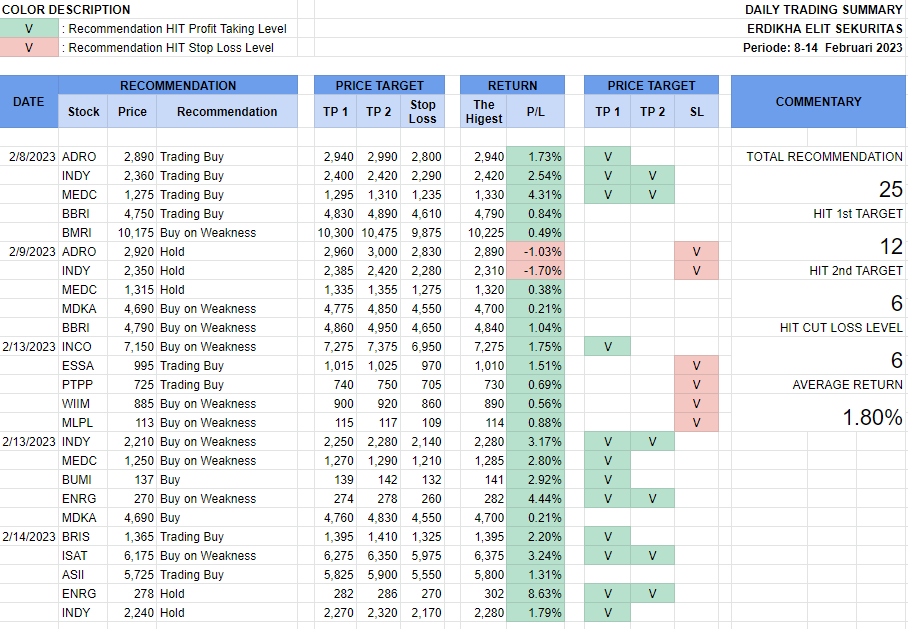Select the Stop Loss column header
Screen dimensions: 908x629
click(x=423, y=111)
